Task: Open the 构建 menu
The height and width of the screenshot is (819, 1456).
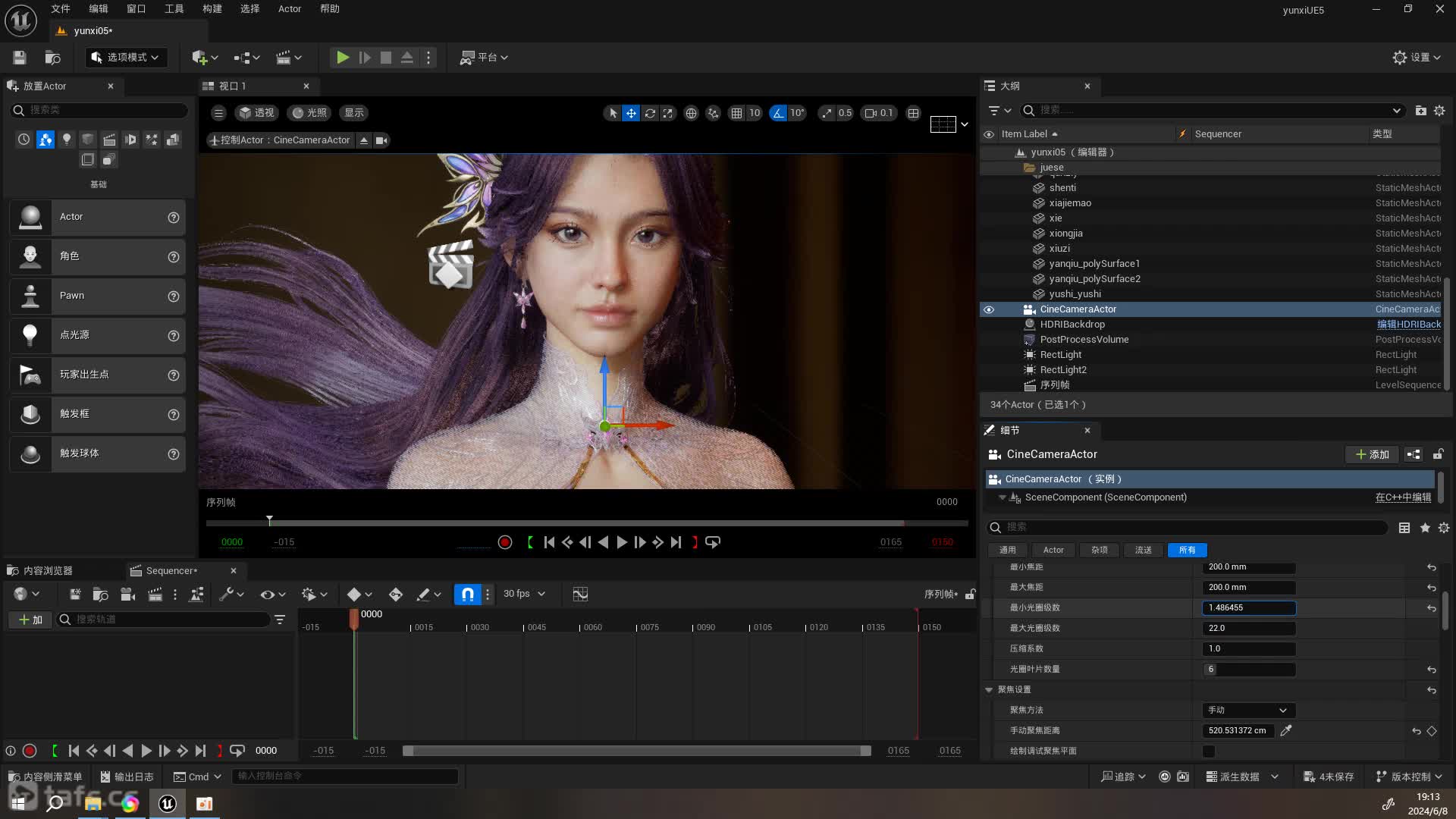Action: pos(212,9)
